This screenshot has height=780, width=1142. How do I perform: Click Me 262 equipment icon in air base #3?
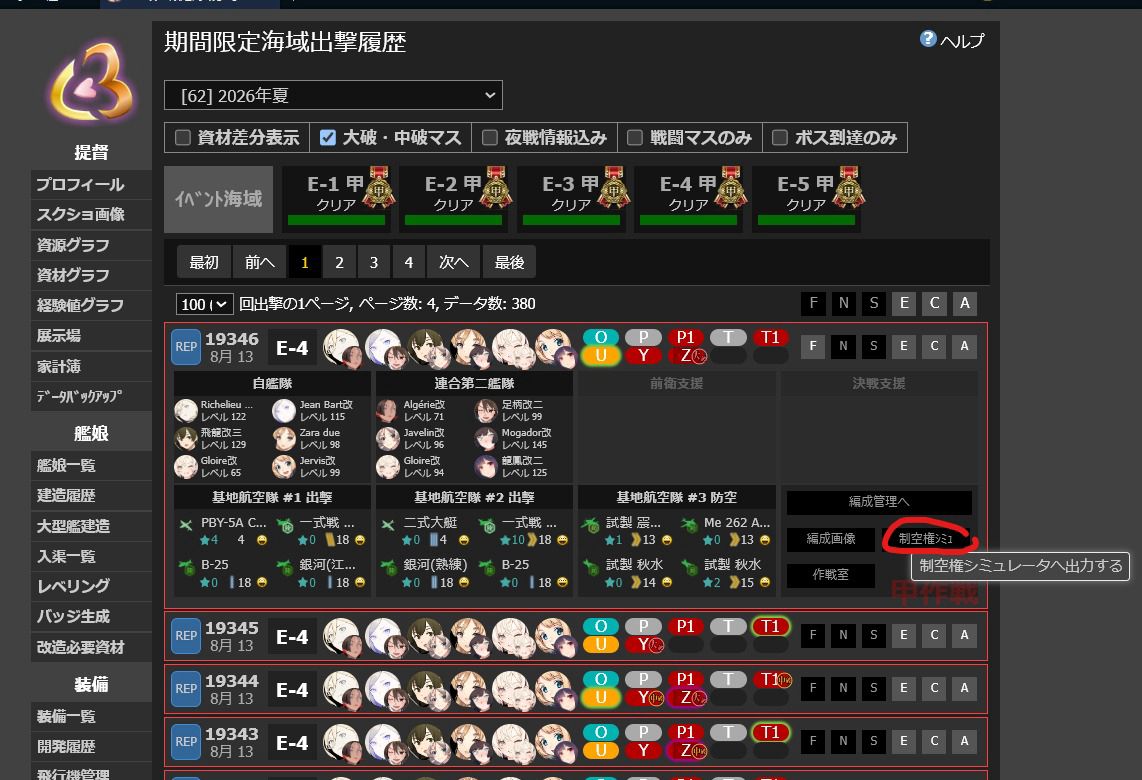[x=689, y=524]
